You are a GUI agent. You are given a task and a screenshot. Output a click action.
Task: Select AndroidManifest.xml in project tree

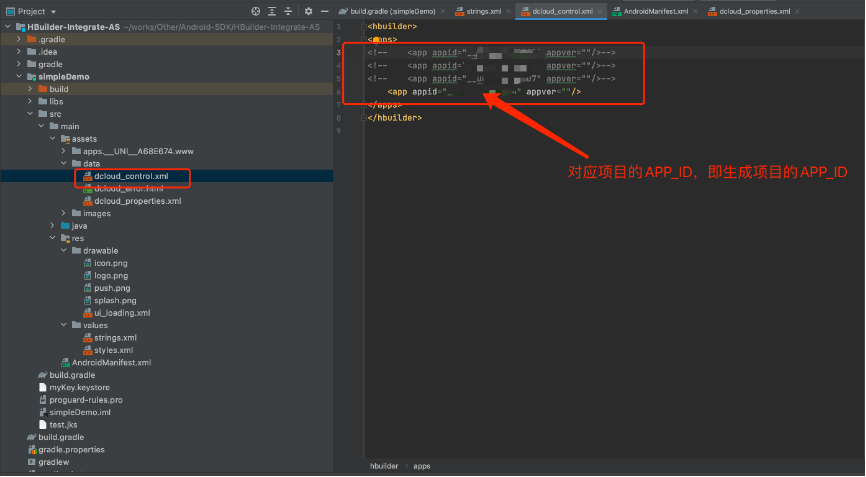click(111, 362)
